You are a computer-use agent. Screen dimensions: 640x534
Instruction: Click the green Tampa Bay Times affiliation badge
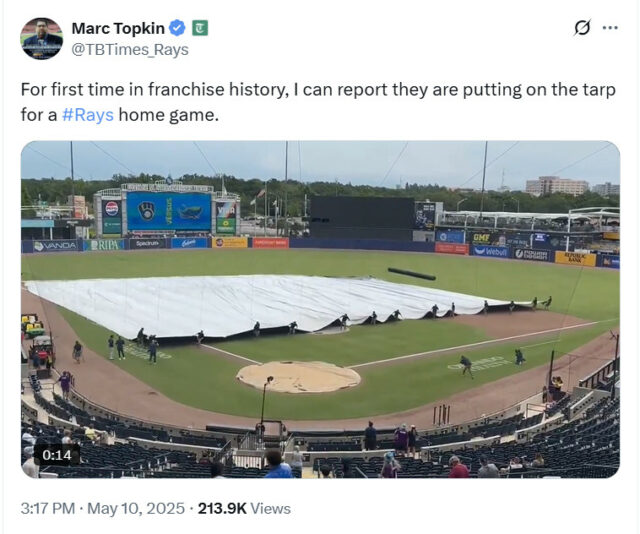(x=200, y=28)
